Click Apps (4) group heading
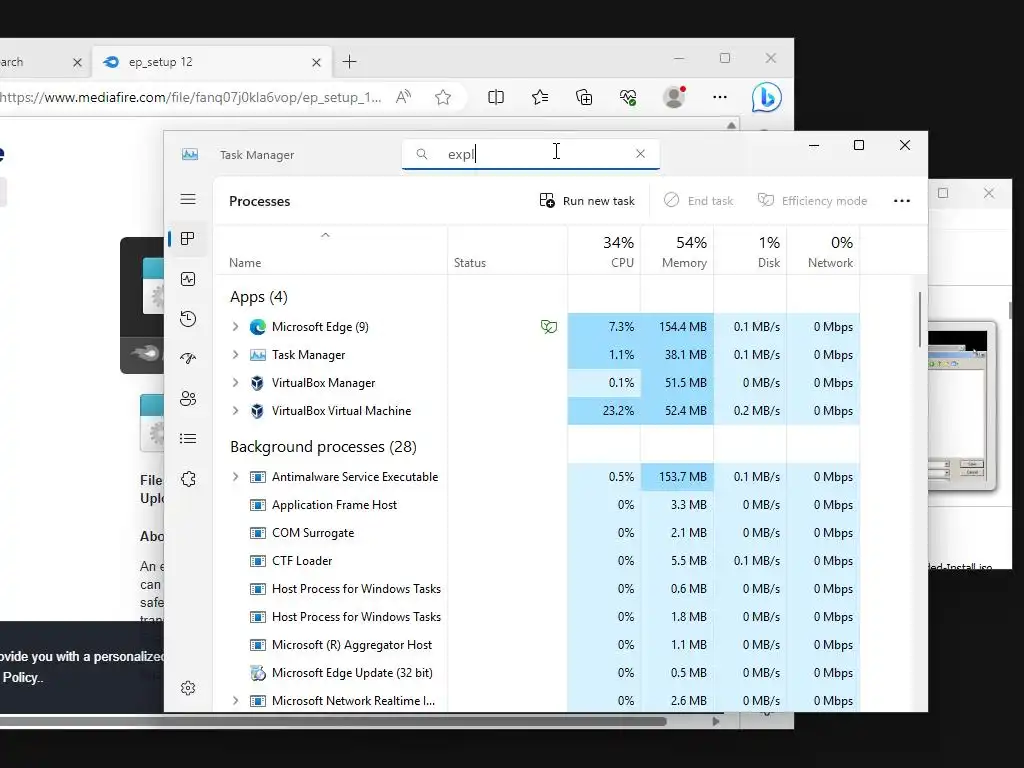The height and width of the screenshot is (768, 1024). tap(259, 297)
